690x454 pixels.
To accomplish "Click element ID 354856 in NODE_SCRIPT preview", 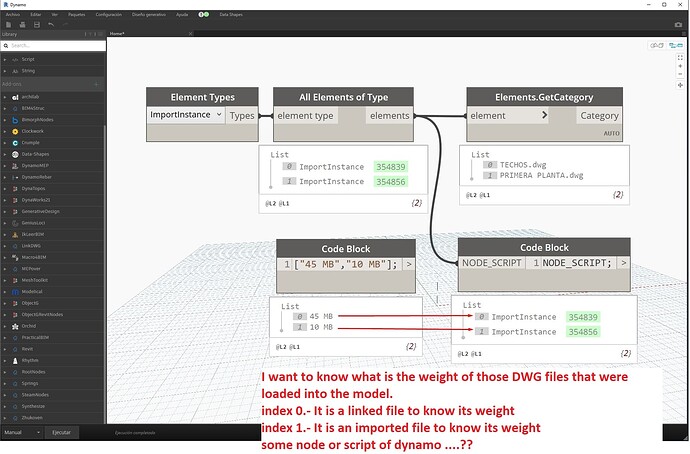I will tap(583, 332).
